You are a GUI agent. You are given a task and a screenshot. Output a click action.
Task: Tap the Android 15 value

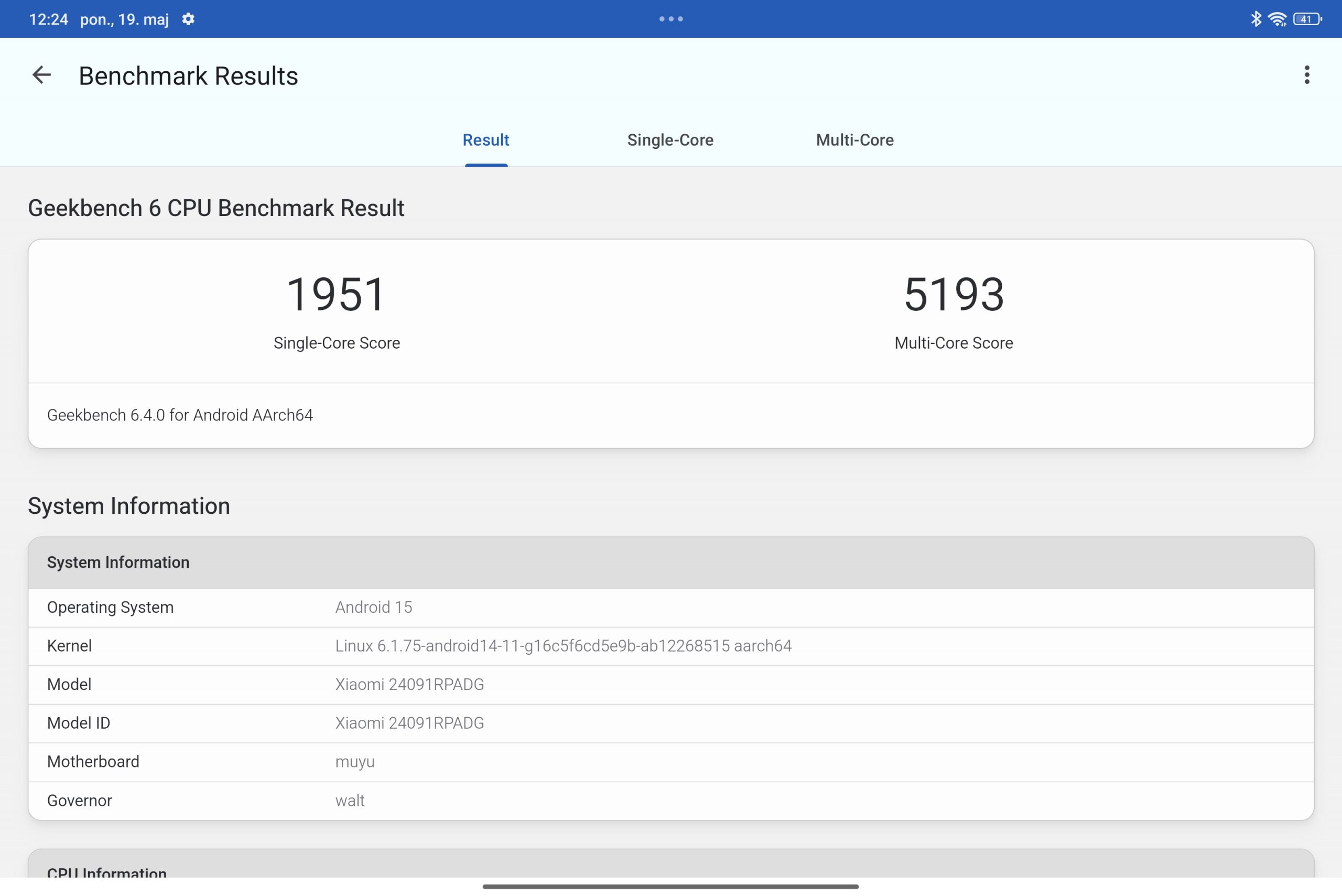pos(374,608)
